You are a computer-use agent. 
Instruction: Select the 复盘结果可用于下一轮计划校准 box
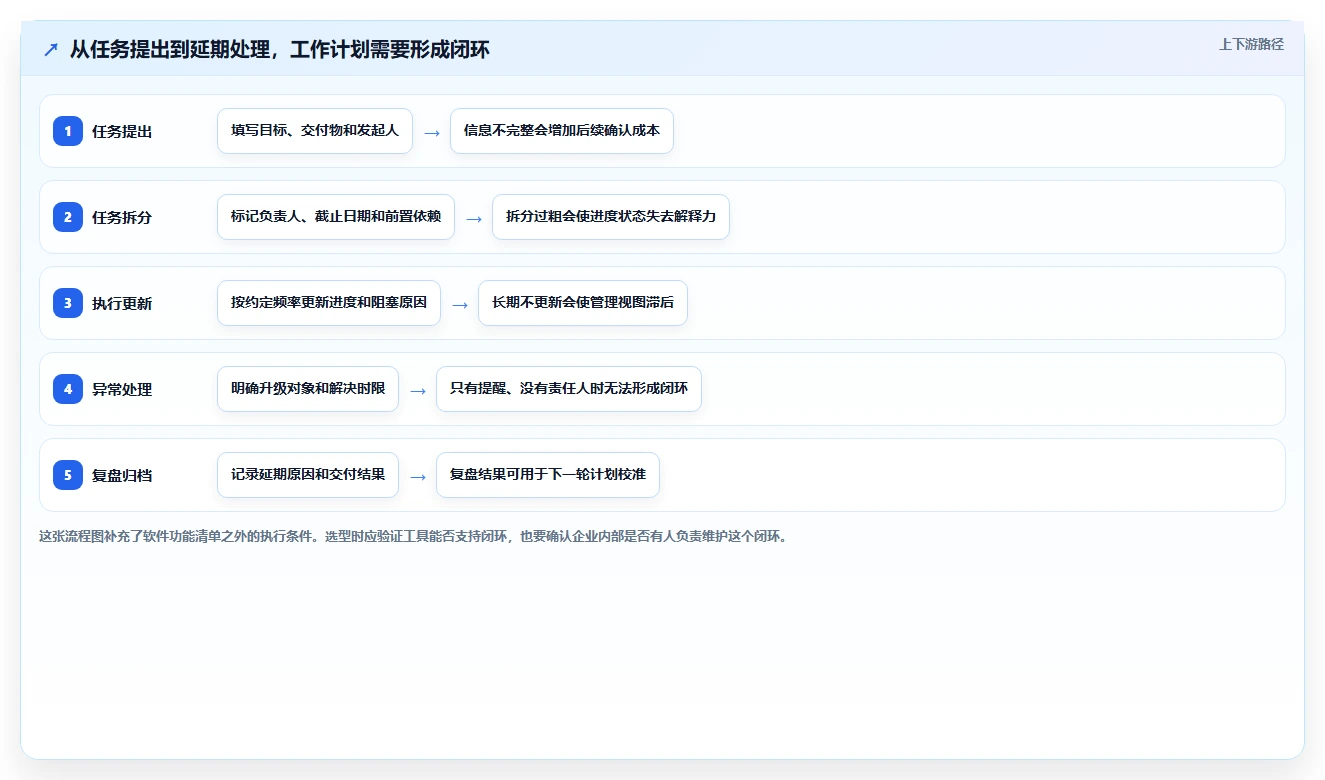click(548, 475)
